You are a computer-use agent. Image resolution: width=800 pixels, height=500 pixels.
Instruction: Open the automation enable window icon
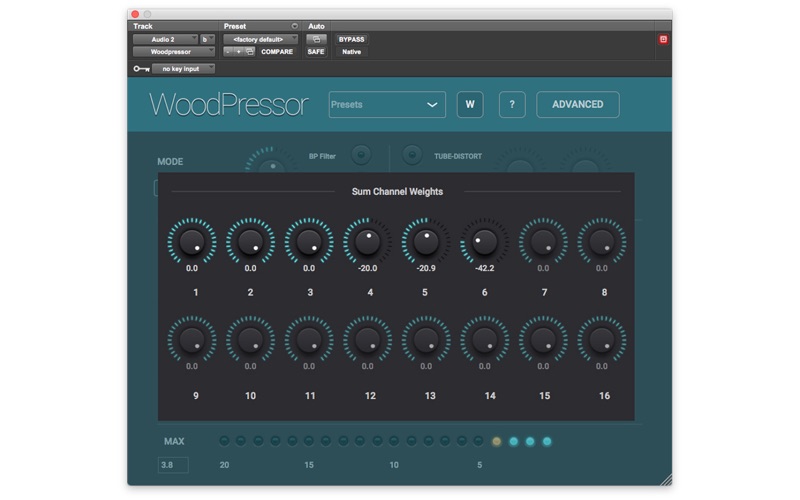point(316,39)
